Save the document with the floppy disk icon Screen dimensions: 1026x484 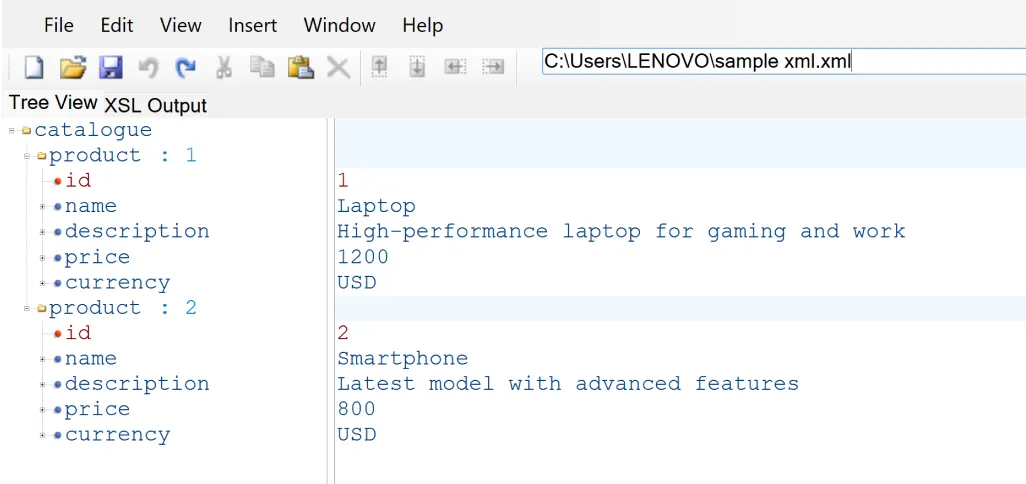tap(111, 67)
